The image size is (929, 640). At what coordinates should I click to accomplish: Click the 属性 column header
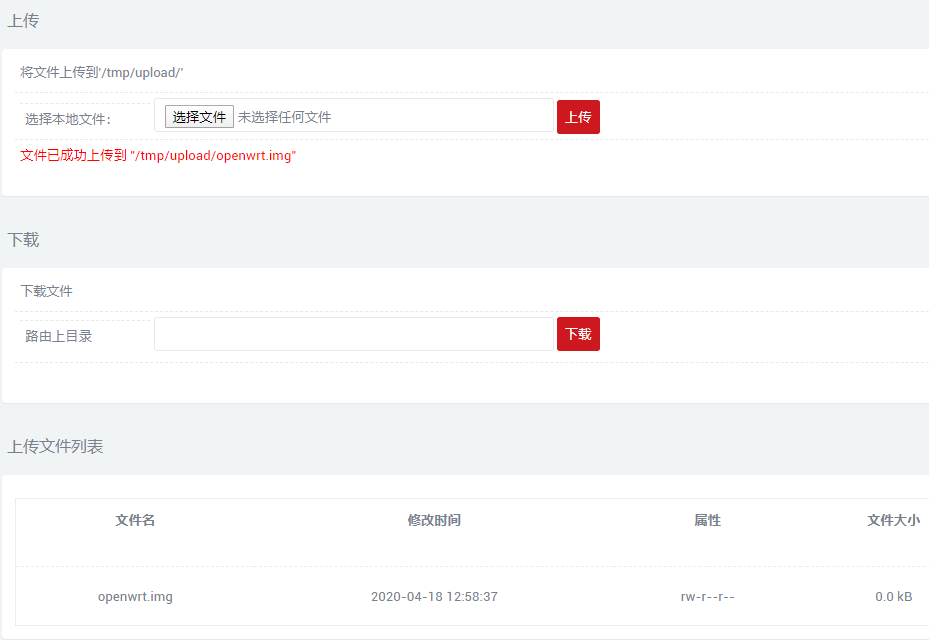(x=707, y=520)
